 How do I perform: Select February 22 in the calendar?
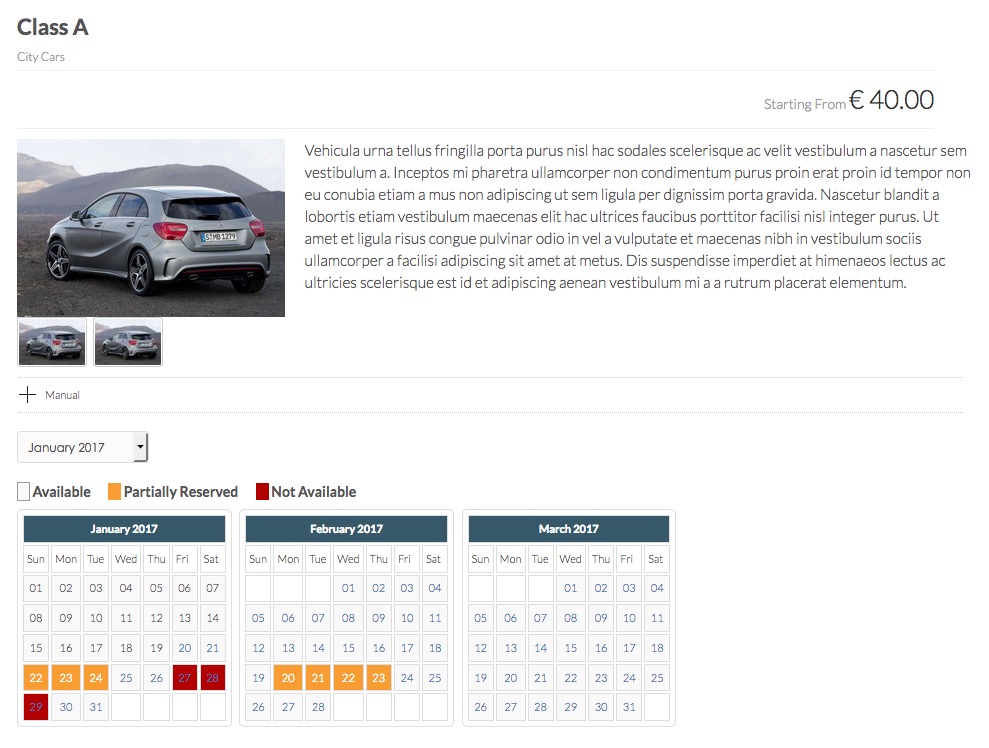tap(348, 678)
